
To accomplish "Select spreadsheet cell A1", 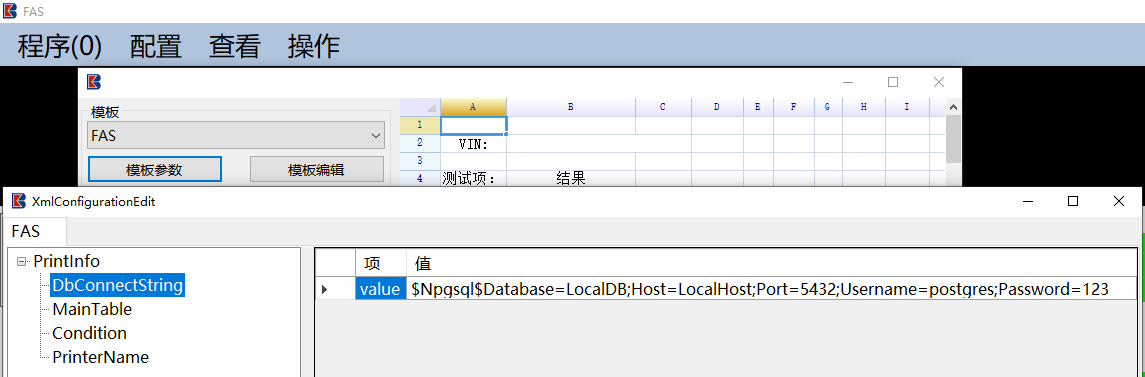I will (x=473, y=126).
